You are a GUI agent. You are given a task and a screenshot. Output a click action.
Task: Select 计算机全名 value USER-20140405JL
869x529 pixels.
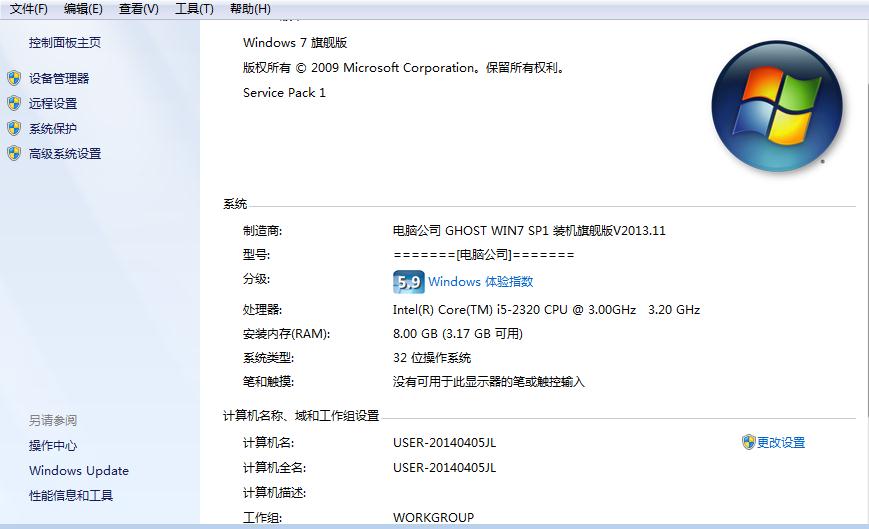click(444, 468)
